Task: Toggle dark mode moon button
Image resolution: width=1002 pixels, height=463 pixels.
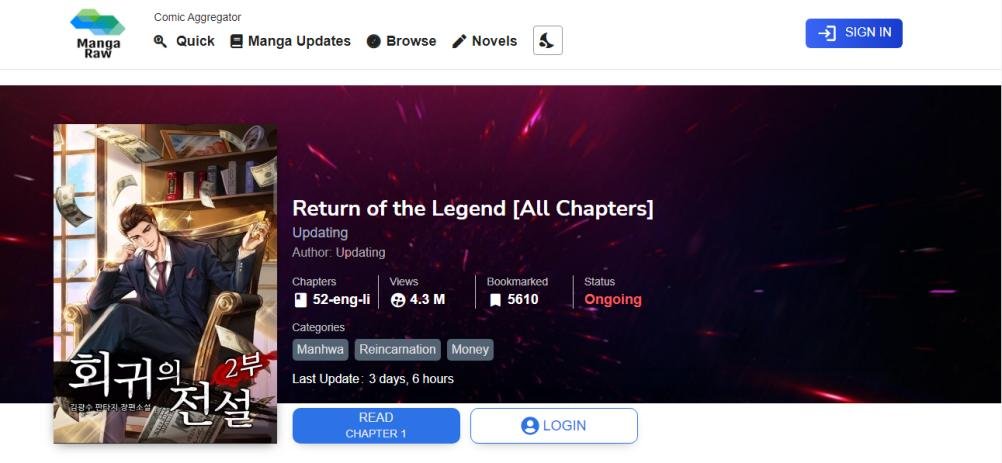Action: pyautogui.click(x=548, y=40)
